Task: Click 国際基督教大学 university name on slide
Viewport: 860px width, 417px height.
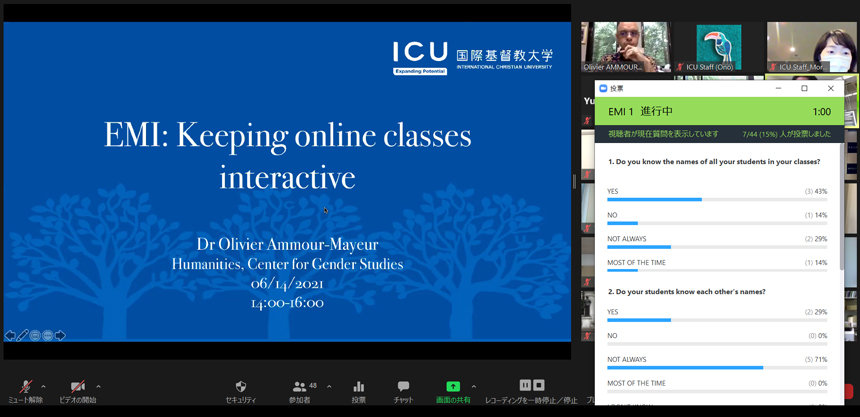Action: (x=504, y=55)
